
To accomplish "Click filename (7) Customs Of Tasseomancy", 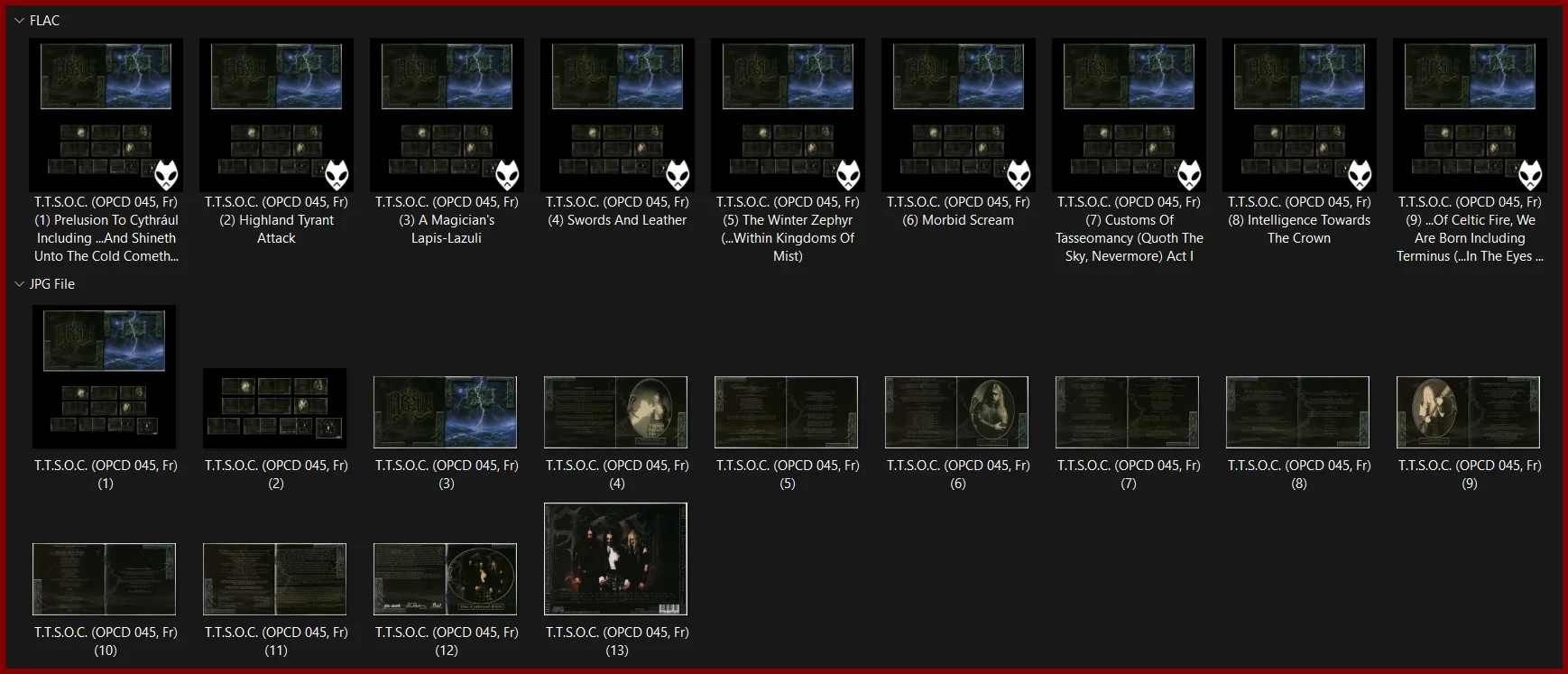I will 1129,229.
